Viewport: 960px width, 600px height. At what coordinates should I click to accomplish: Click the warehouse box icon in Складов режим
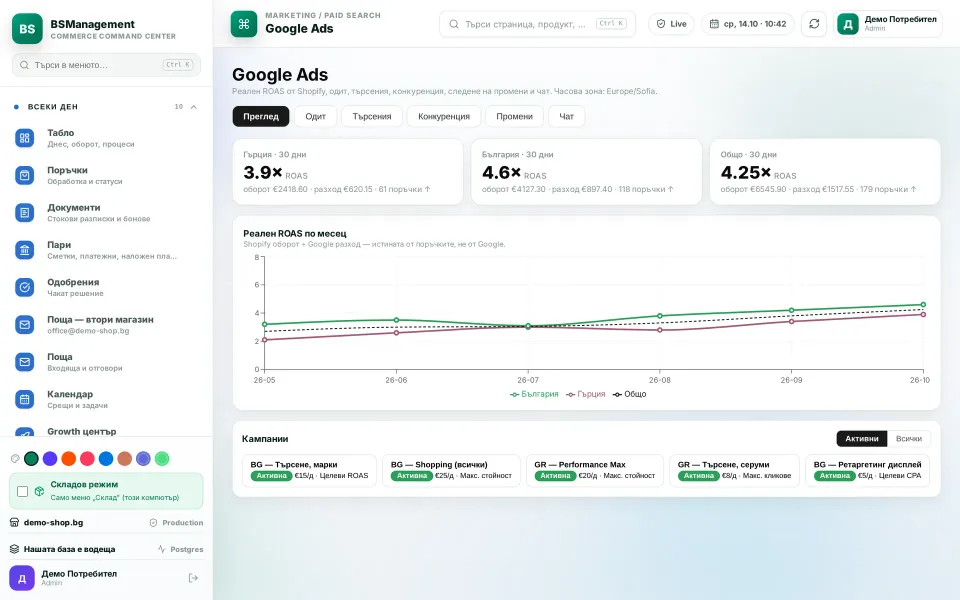coord(39,491)
